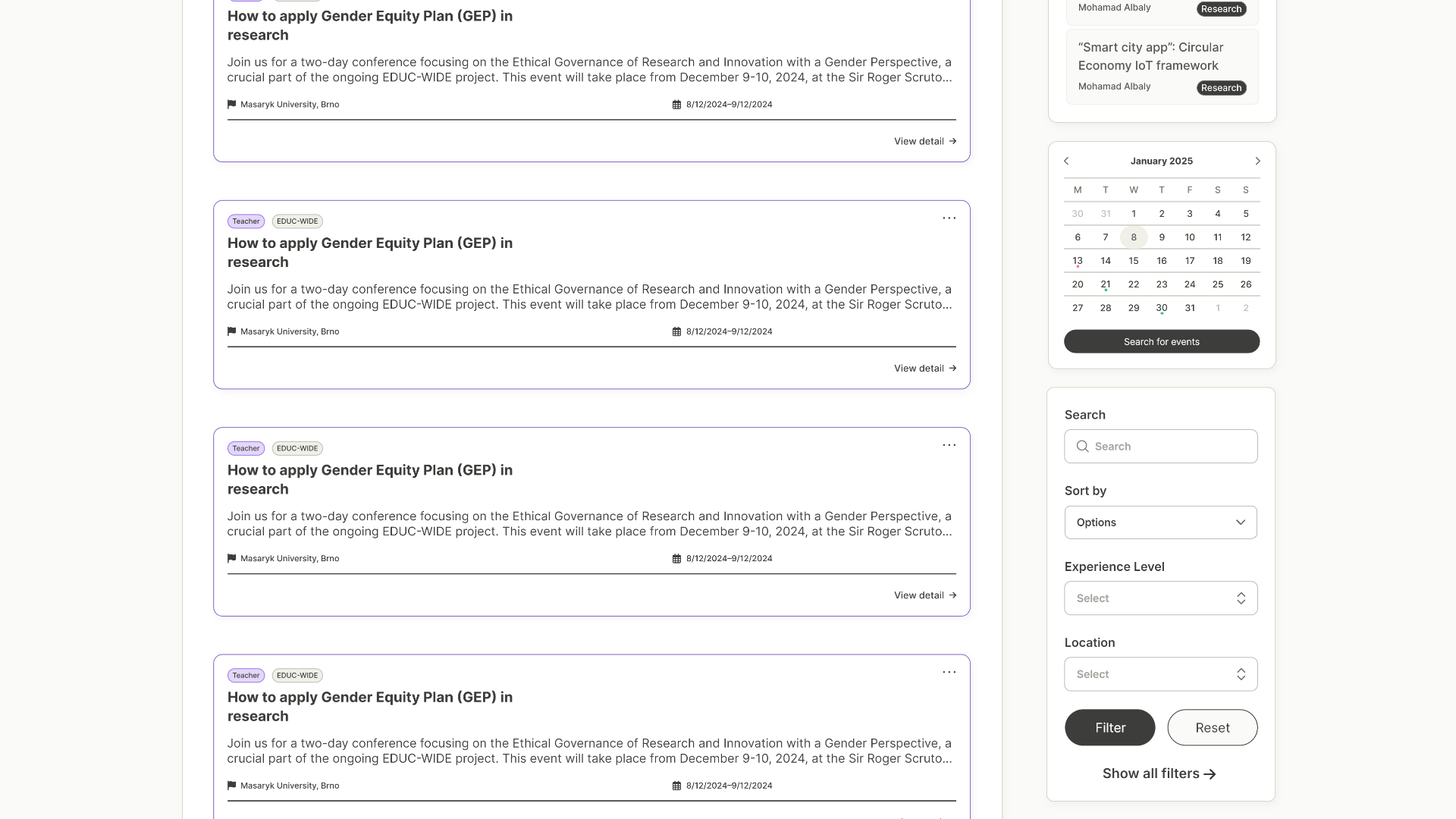1456x819 pixels.
Task: Open View detail on first event card
Action: click(x=924, y=141)
